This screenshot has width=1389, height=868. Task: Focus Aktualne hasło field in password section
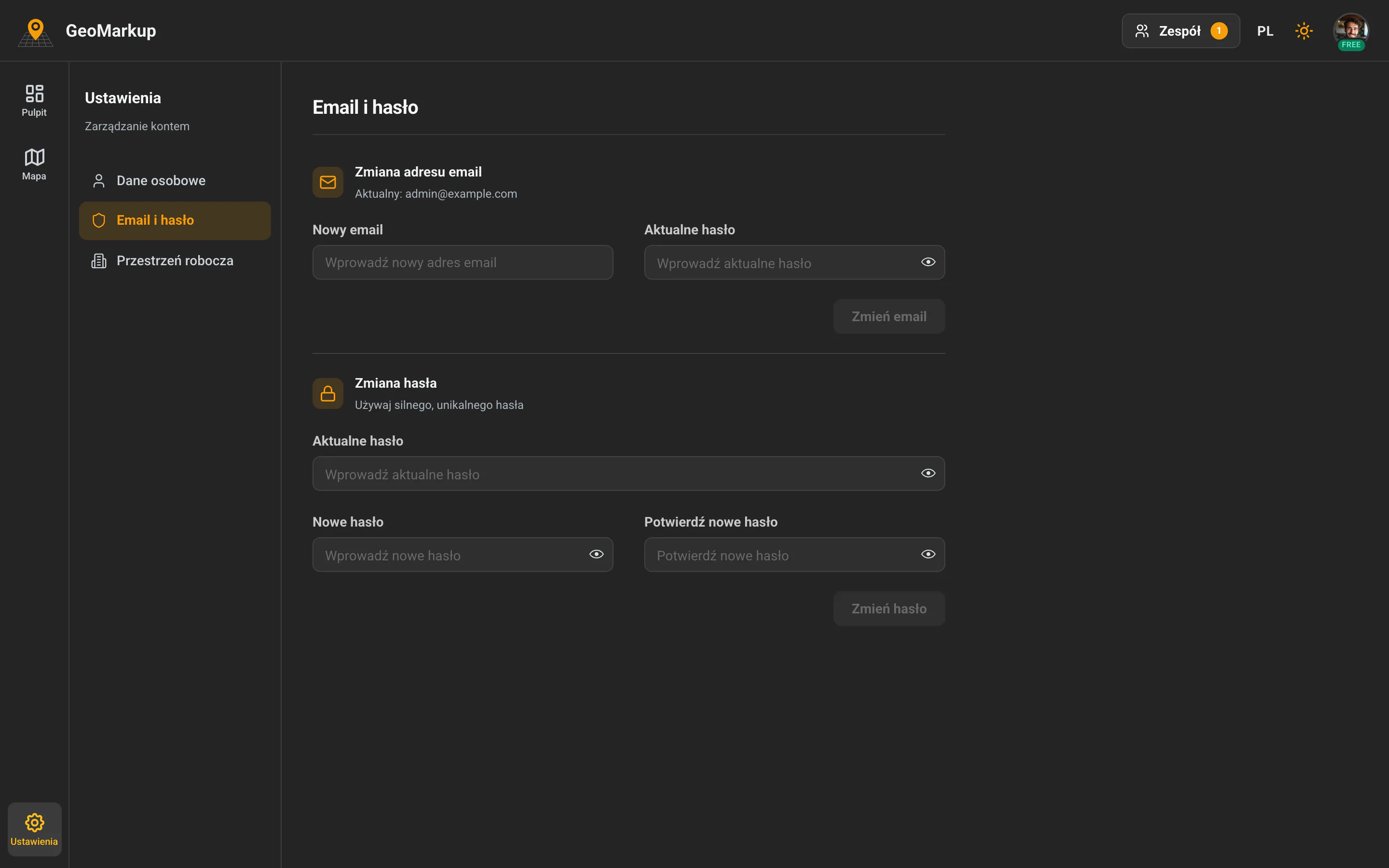click(x=628, y=474)
